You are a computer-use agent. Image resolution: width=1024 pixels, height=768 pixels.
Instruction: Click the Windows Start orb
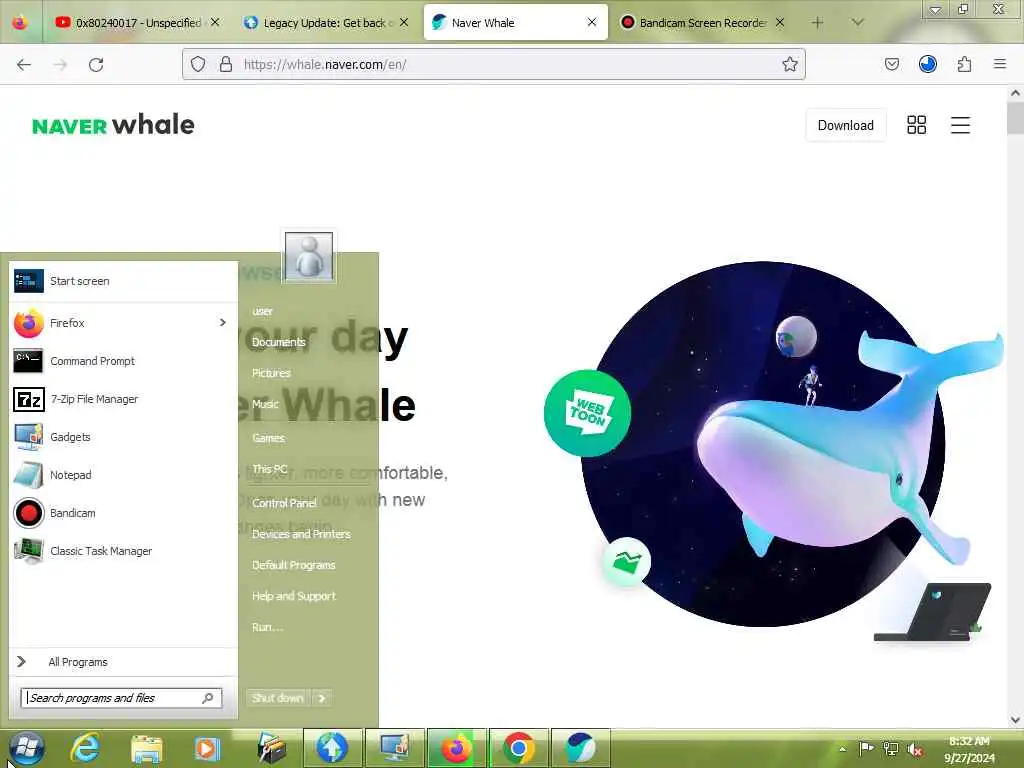click(27, 748)
